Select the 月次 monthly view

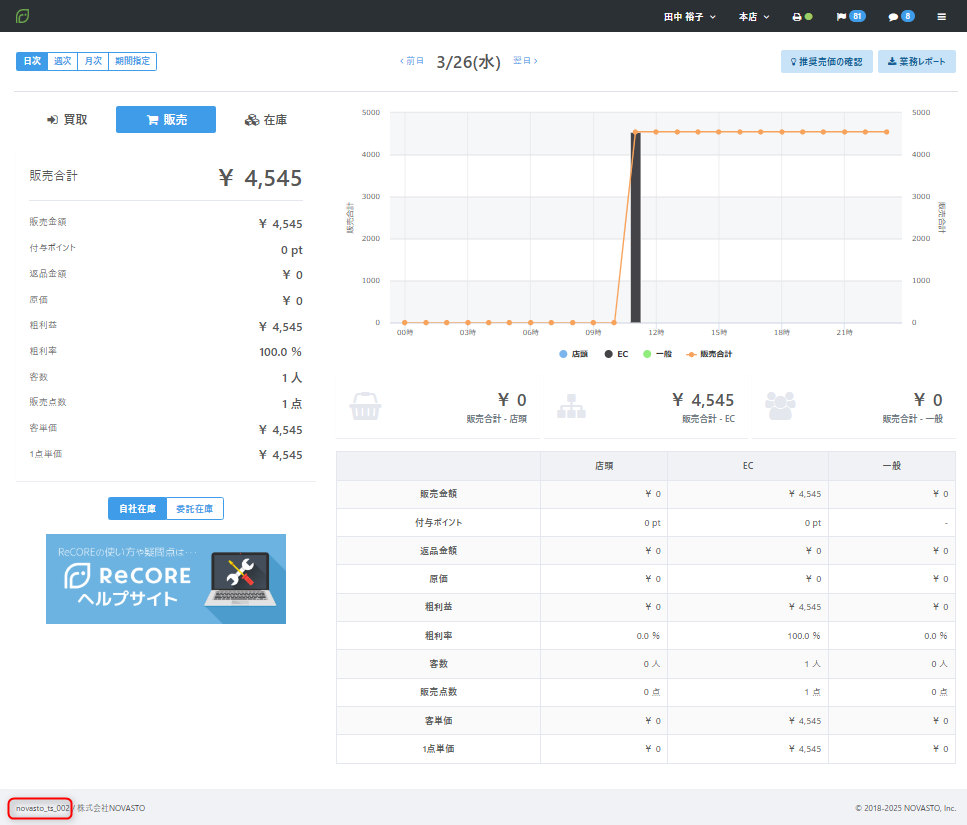93,61
